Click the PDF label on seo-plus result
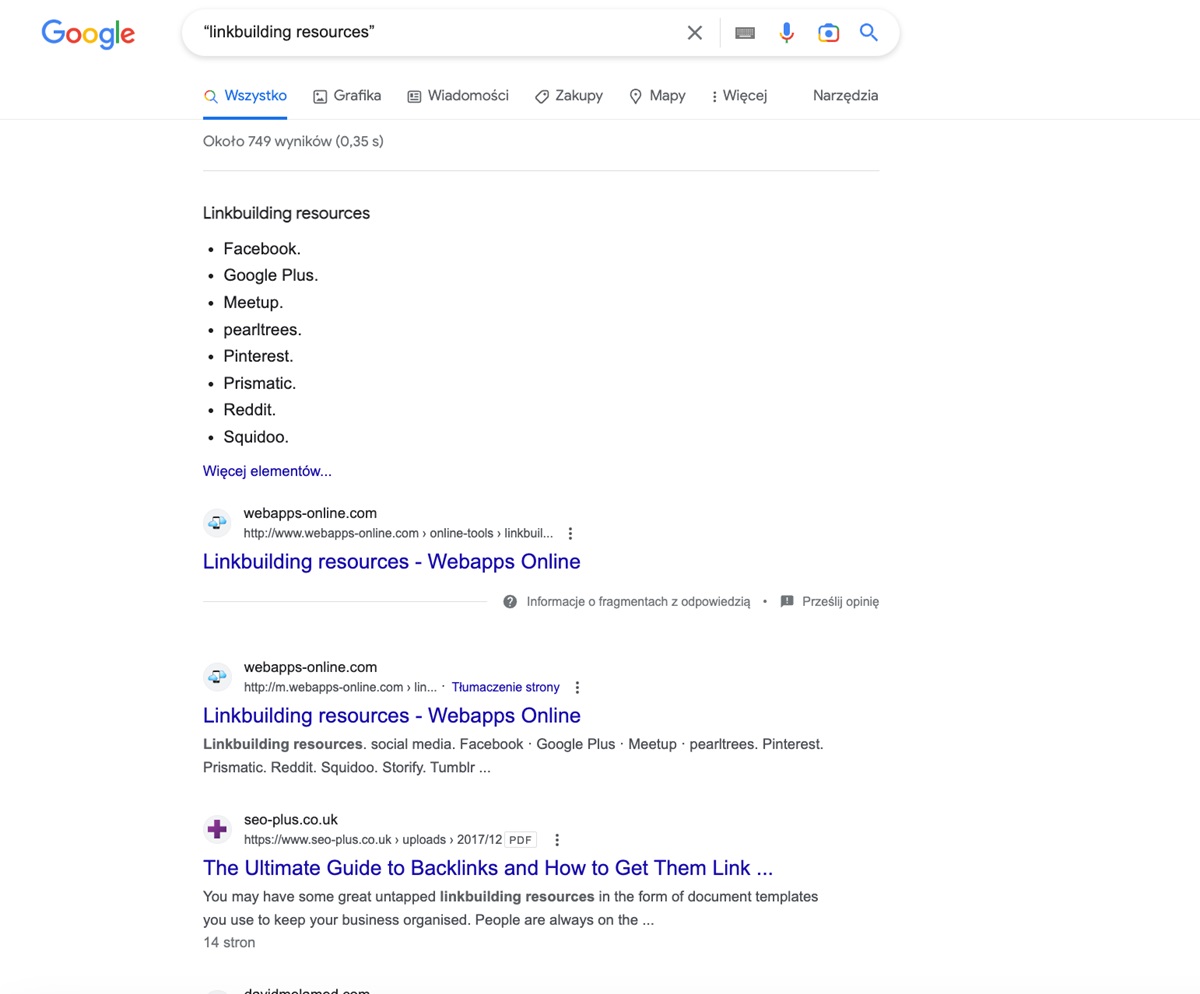 520,840
